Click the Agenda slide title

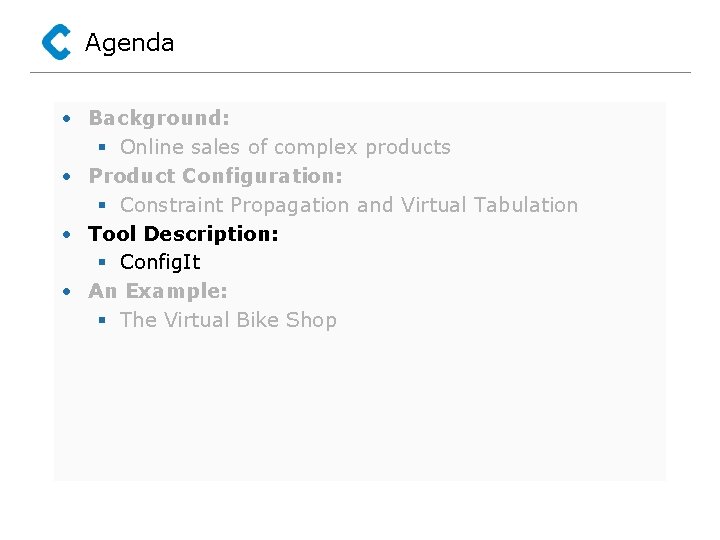[129, 44]
